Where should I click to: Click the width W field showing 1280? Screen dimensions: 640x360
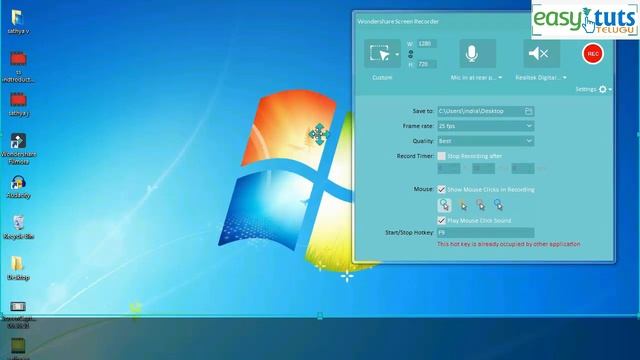click(427, 44)
